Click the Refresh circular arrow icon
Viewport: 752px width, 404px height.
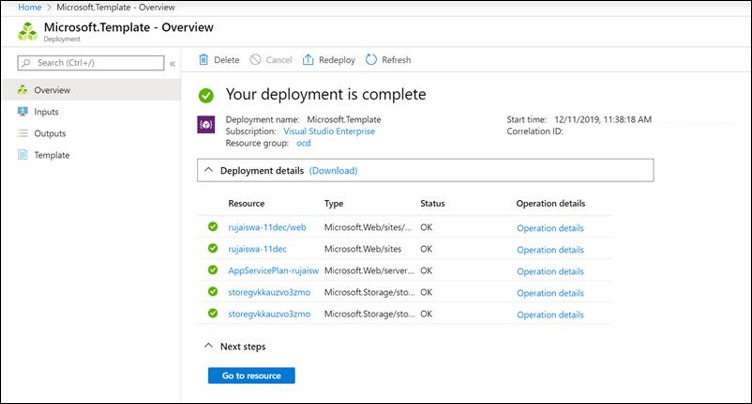click(371, 60)
